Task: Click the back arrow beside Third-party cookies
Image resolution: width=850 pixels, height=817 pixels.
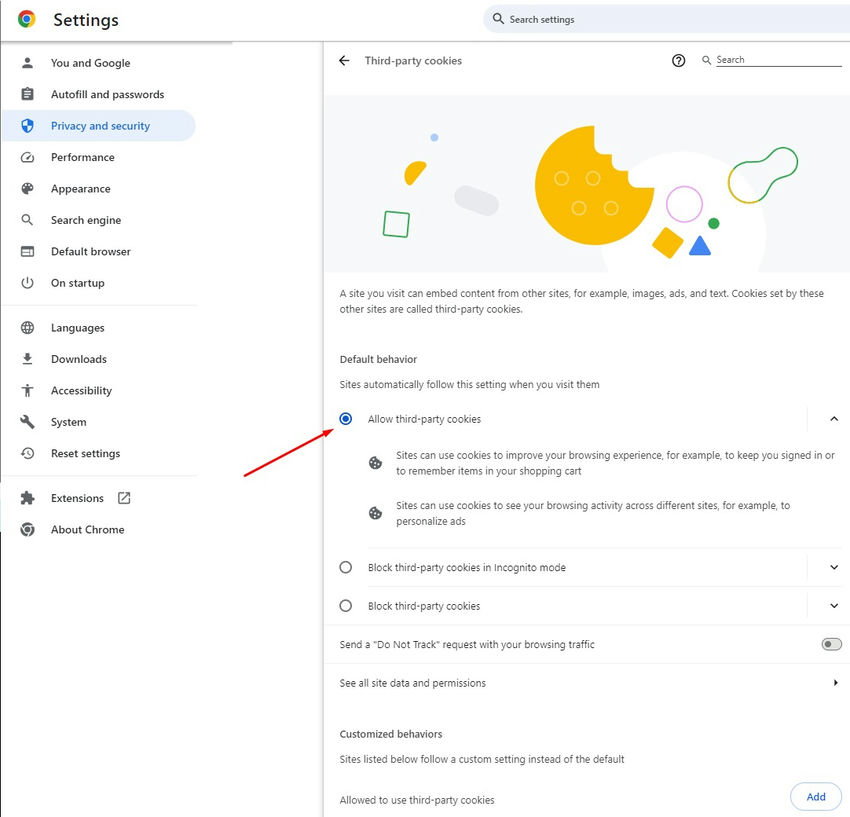Action: [344, 61]
